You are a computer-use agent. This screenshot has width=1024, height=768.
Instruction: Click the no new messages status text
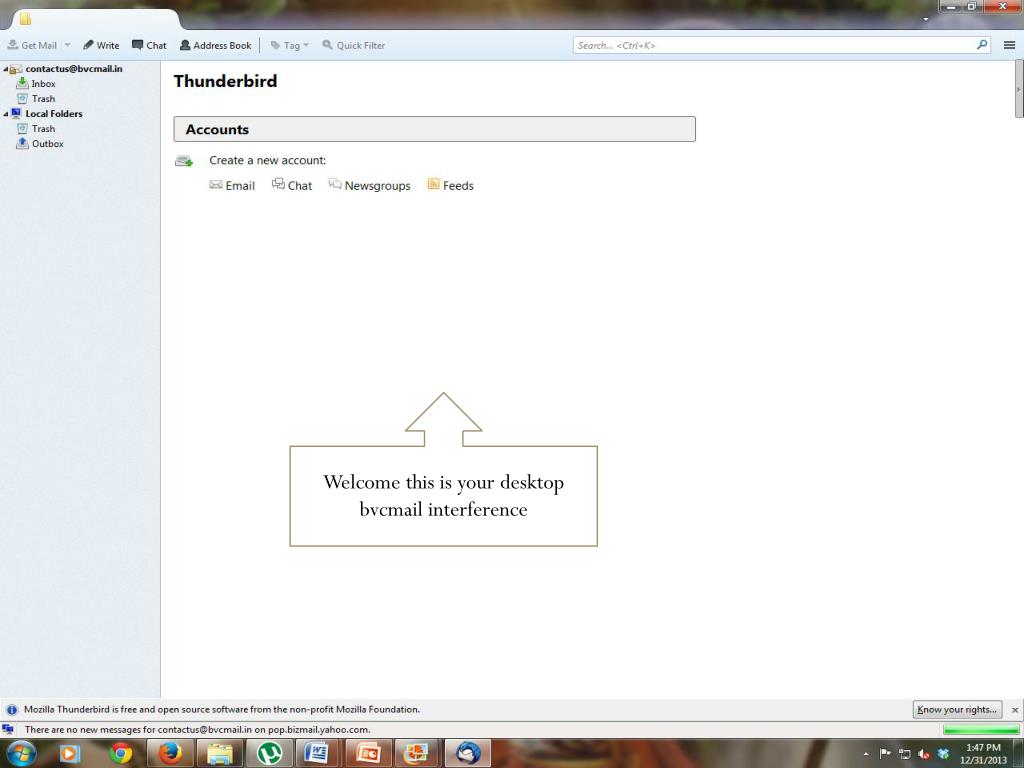pos(197,729)
